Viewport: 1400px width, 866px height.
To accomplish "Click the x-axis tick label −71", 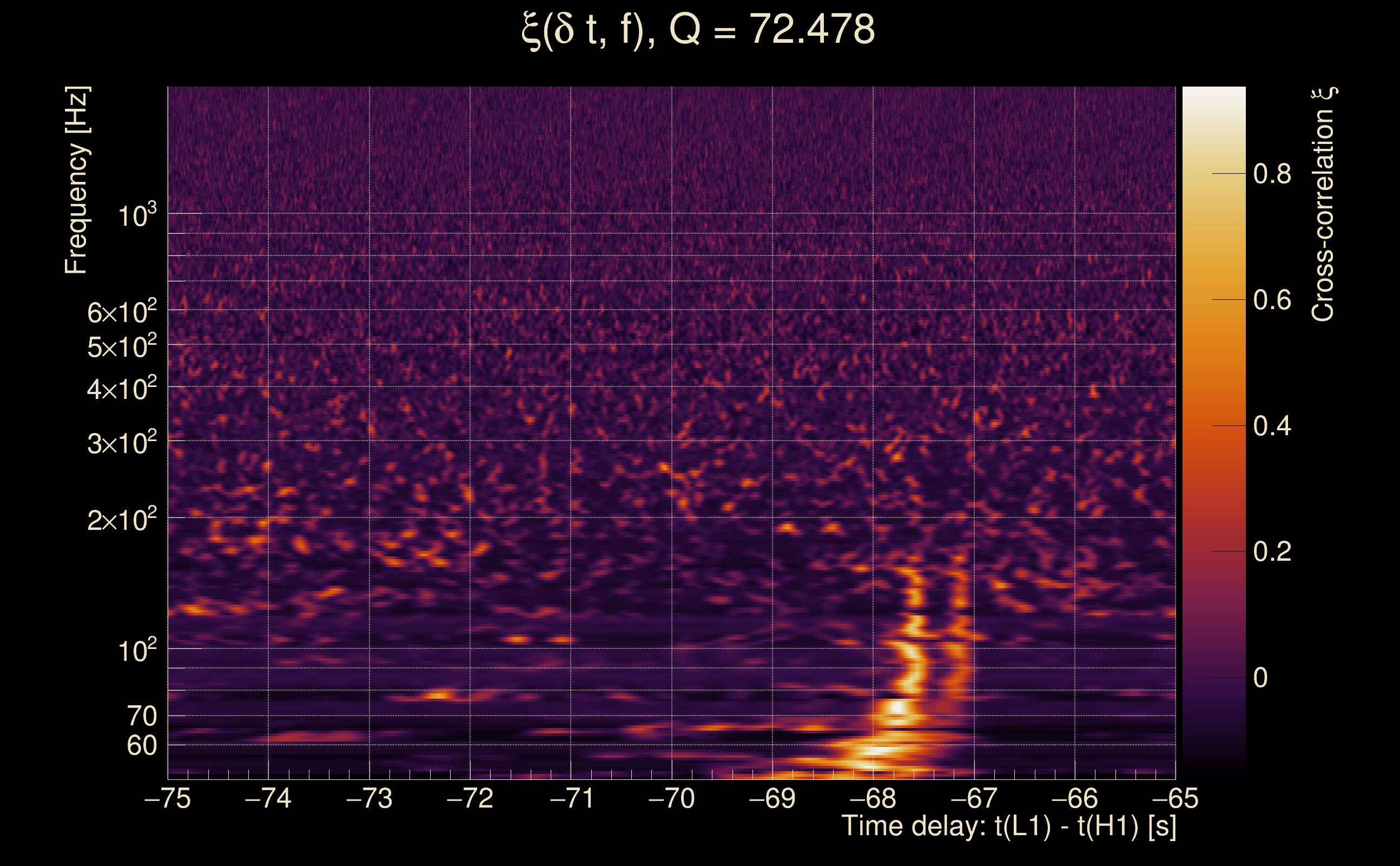I will pyautogui.click(x=571, y=798).
